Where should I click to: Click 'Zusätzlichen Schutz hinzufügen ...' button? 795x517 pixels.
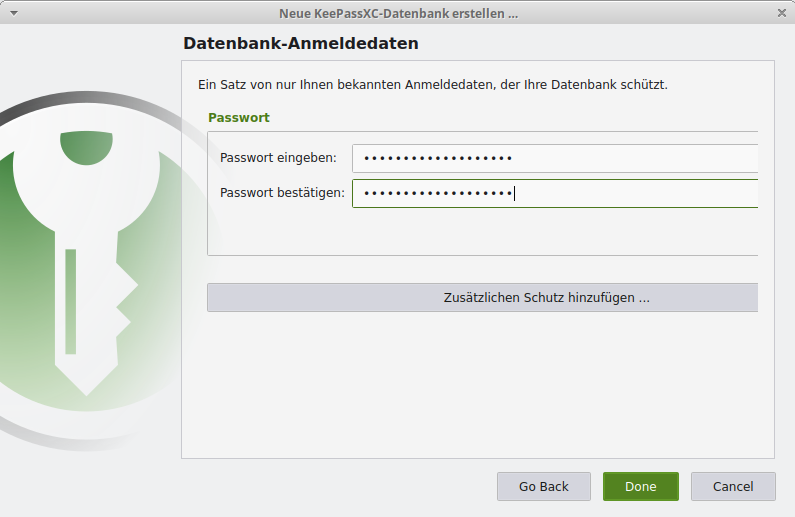tap(483, 298)
